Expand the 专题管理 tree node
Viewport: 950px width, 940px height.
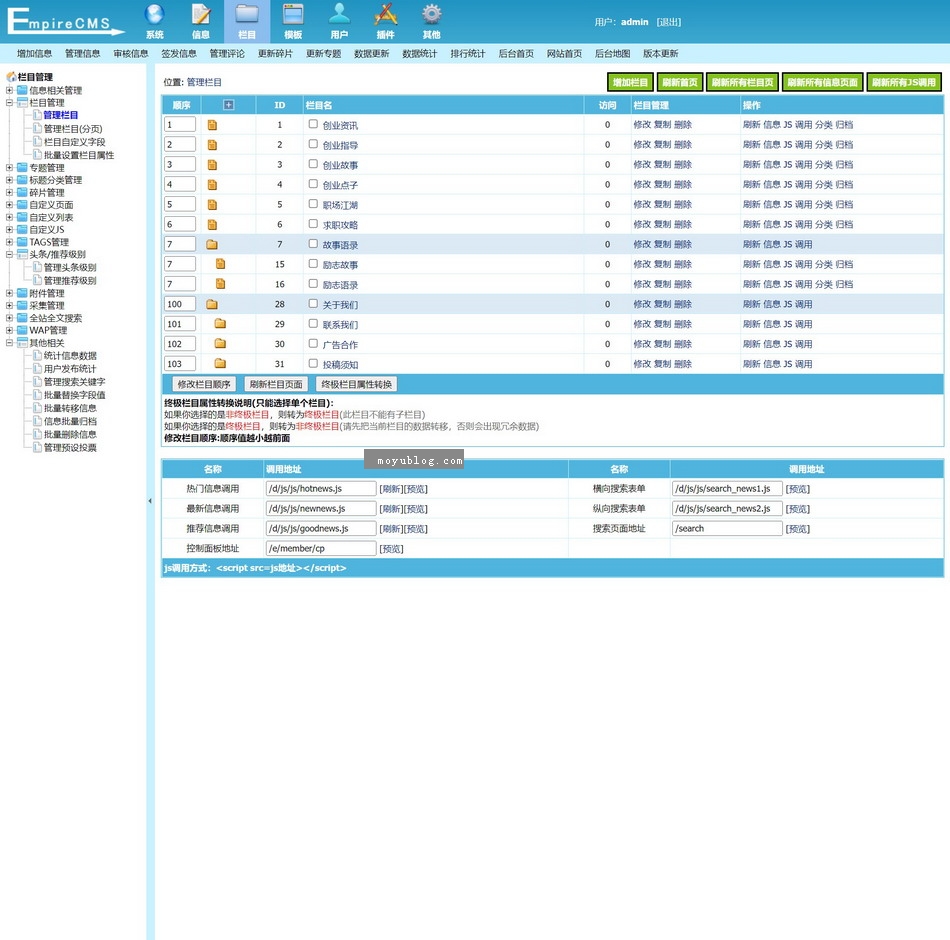pyautogui.click(x=9, y=167)
